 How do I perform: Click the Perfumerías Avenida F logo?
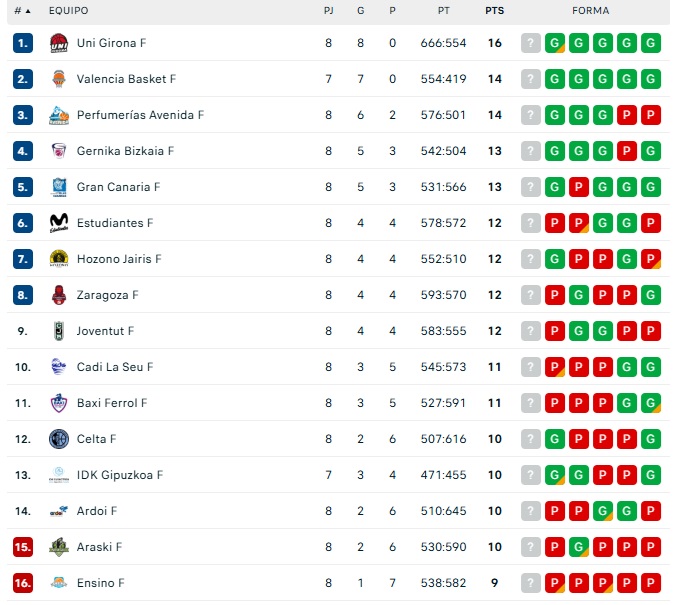point(58,115)
